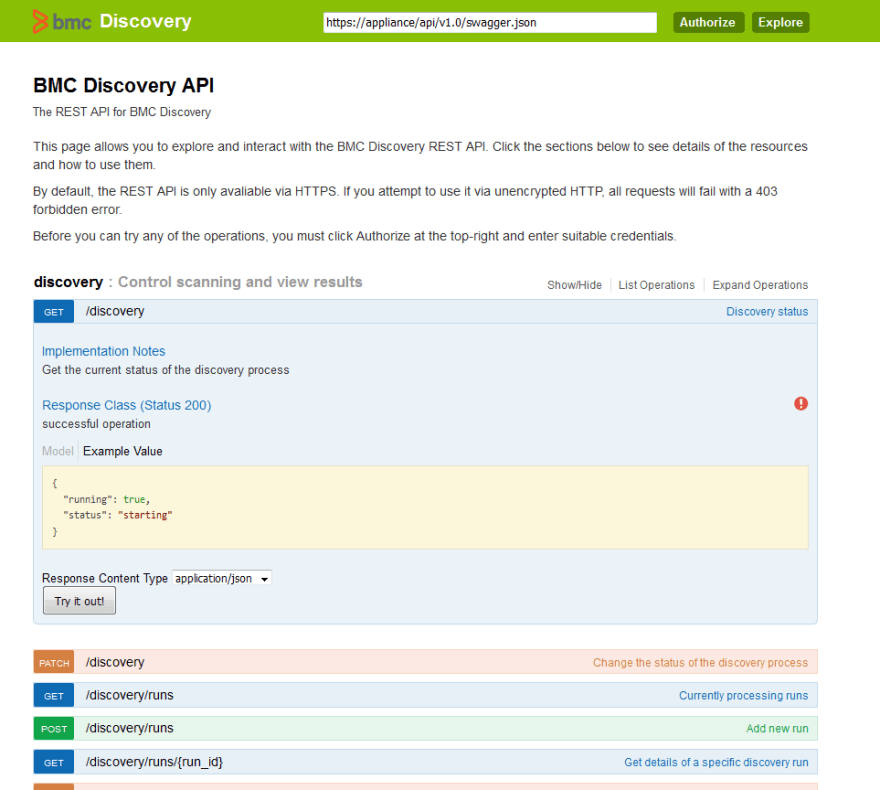Click 'The REST API for BMC Discovery' subtitle
This screenshot has height=790, width=880.
click(122, 112)
